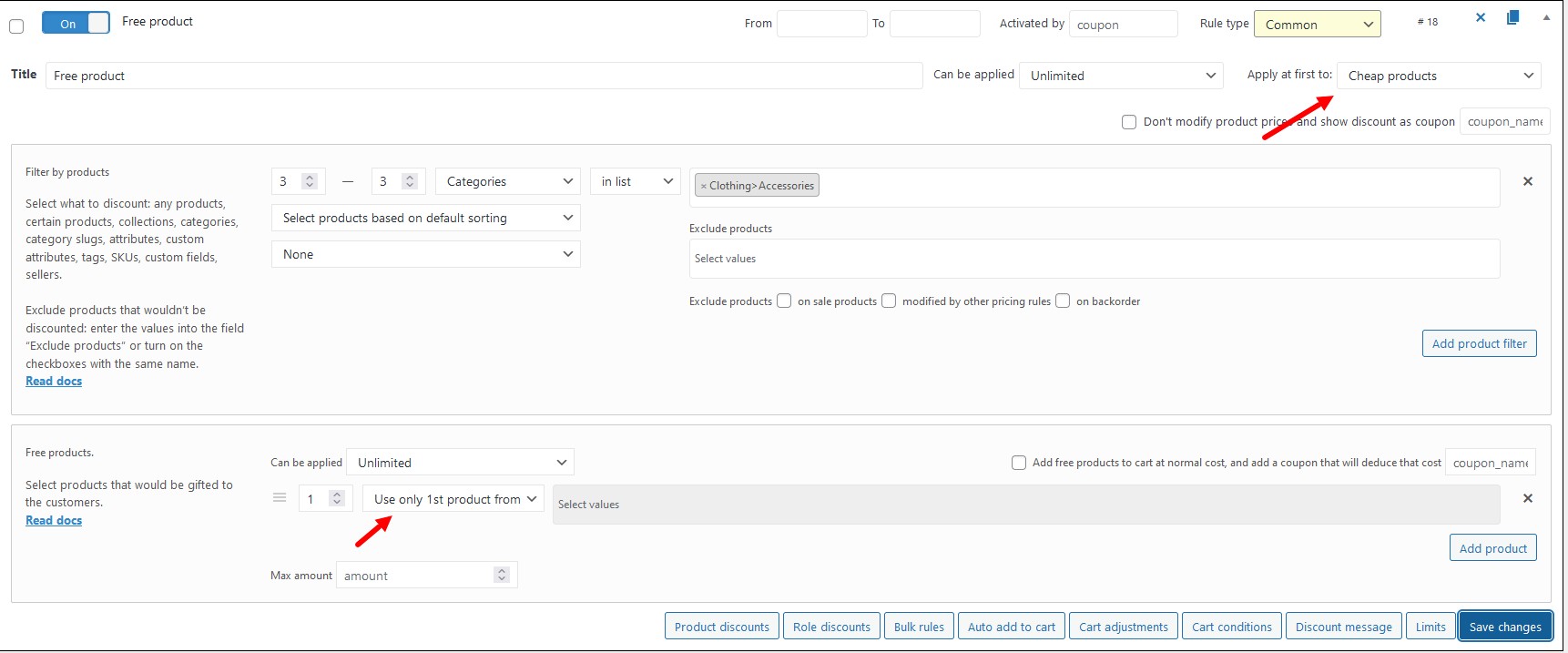Open the Product discounts section
This screenshot has width=1568, height=653.
coord(722,627)
